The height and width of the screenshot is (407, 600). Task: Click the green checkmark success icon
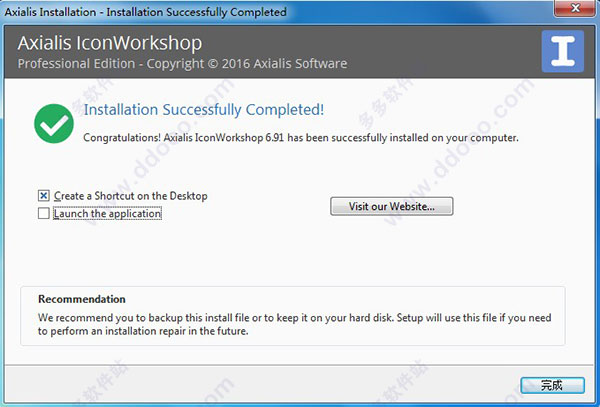click(54, 124)
